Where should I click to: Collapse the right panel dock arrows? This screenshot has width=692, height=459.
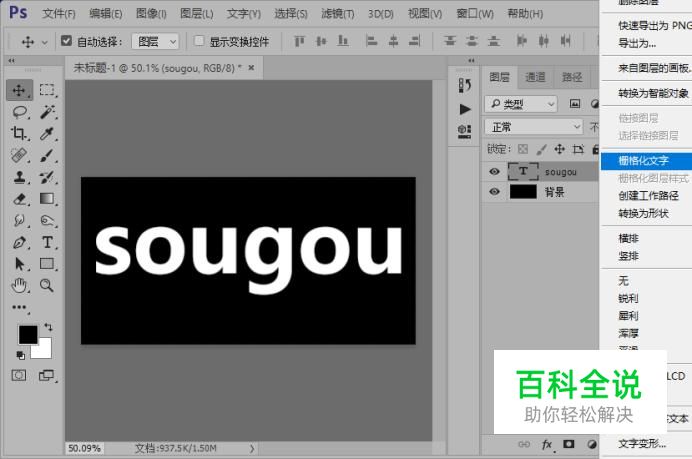471,60
